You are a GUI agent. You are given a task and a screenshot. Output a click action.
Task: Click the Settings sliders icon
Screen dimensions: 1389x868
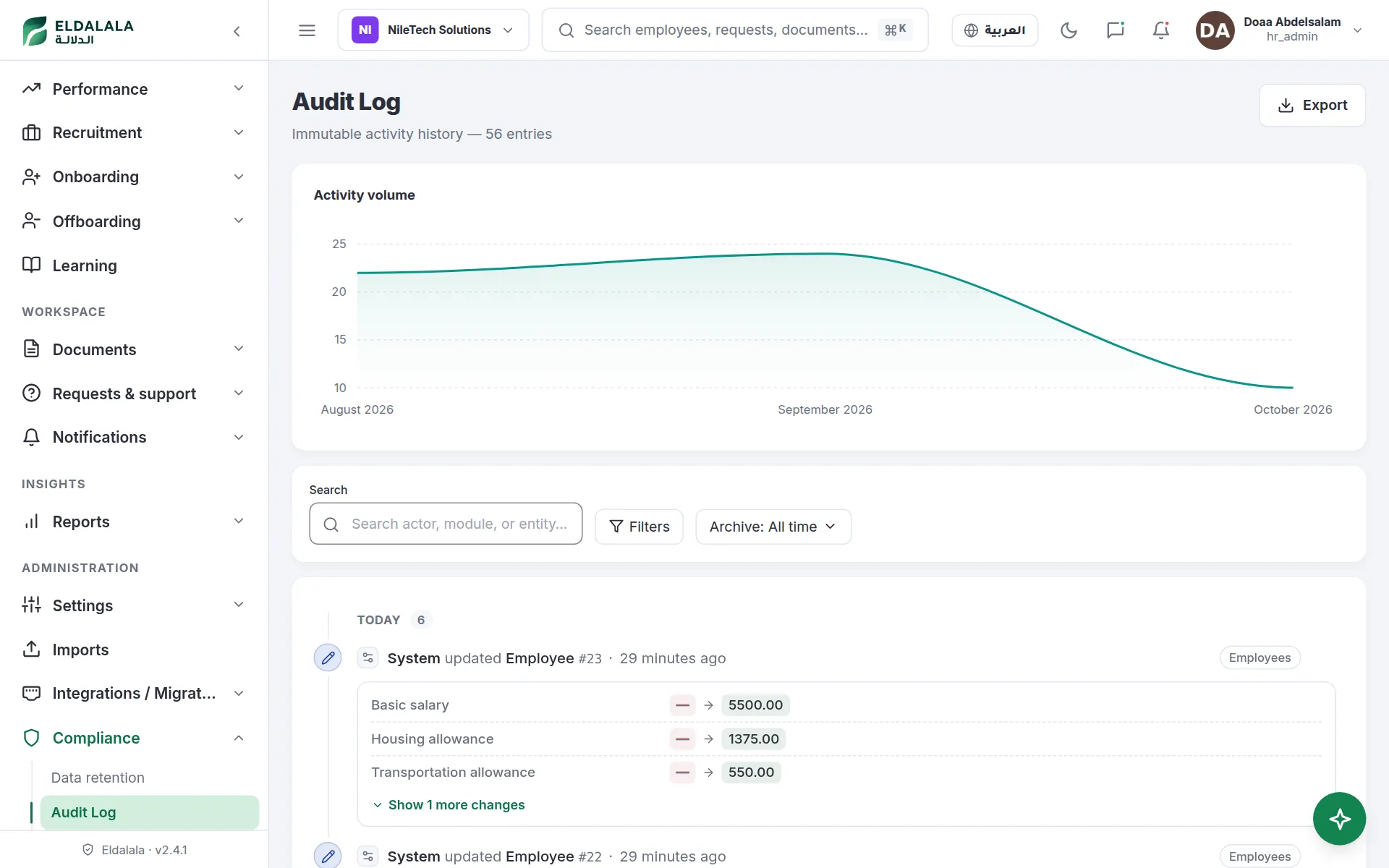(31, 605)
